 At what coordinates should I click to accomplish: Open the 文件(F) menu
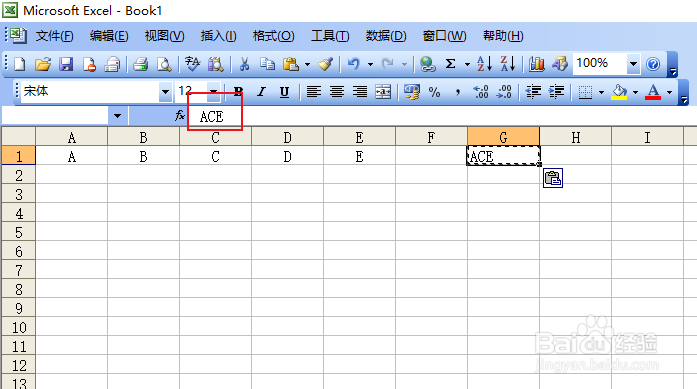(54, 36)
